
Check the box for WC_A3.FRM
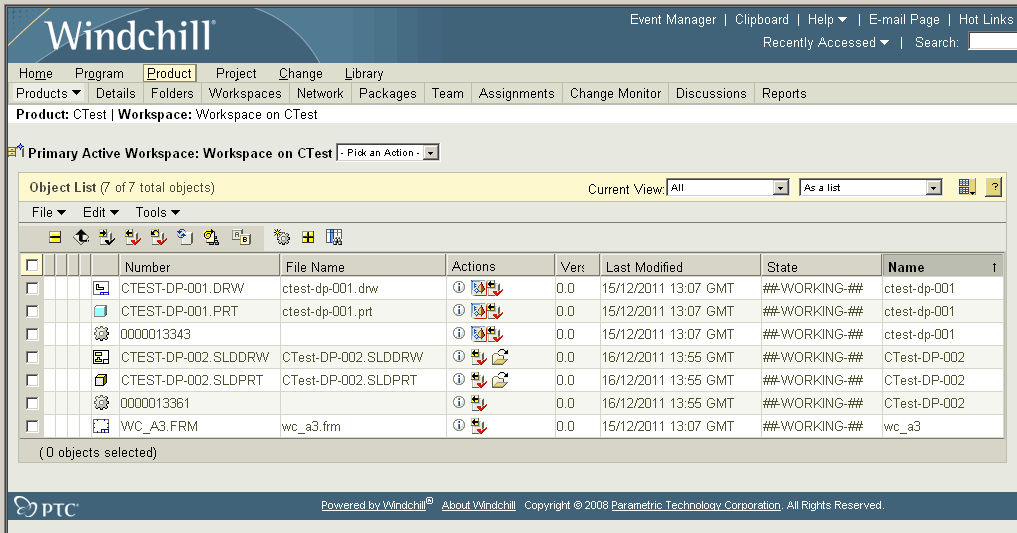[32, 426]
